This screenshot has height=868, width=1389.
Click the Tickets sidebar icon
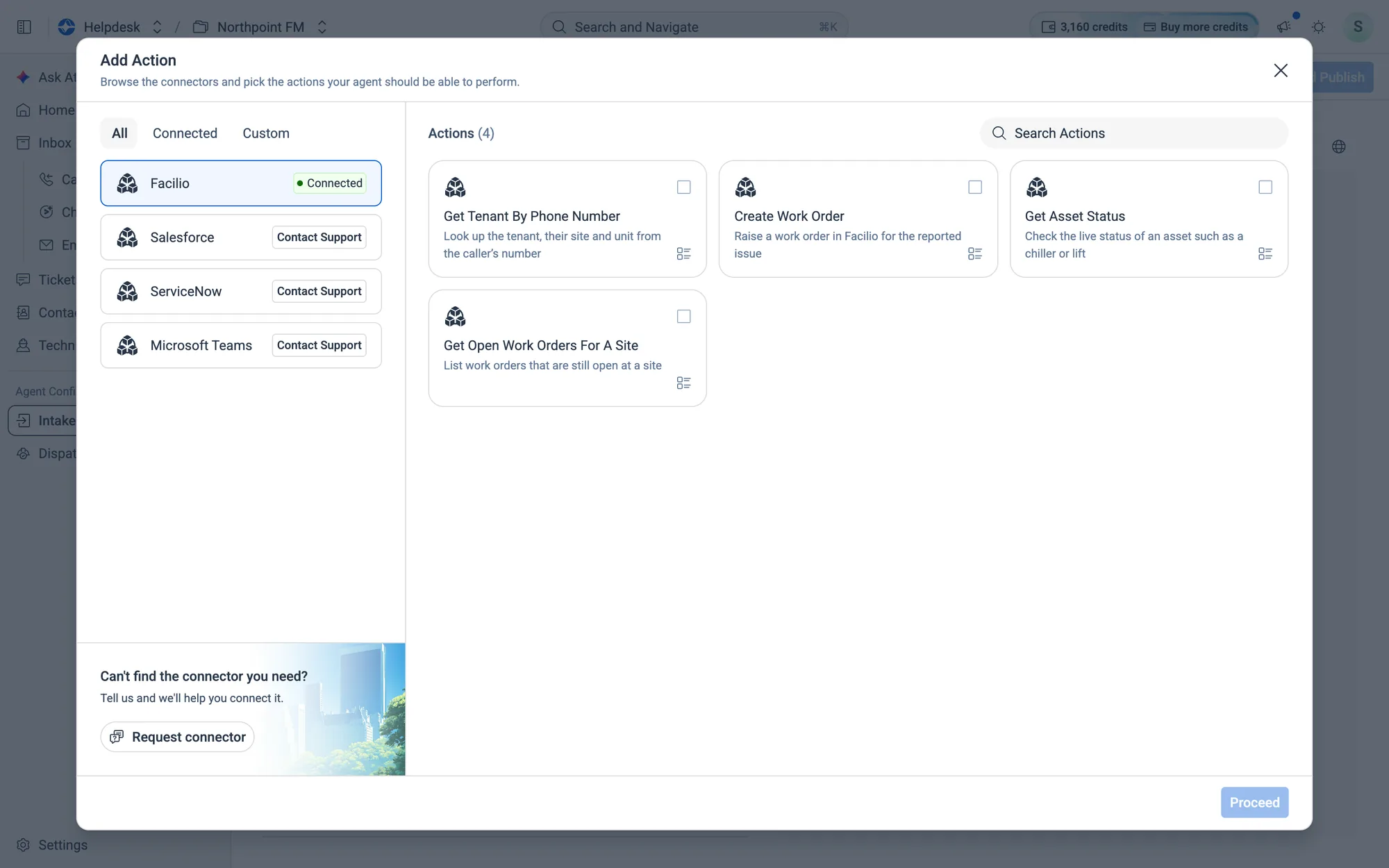pos(24,279)
